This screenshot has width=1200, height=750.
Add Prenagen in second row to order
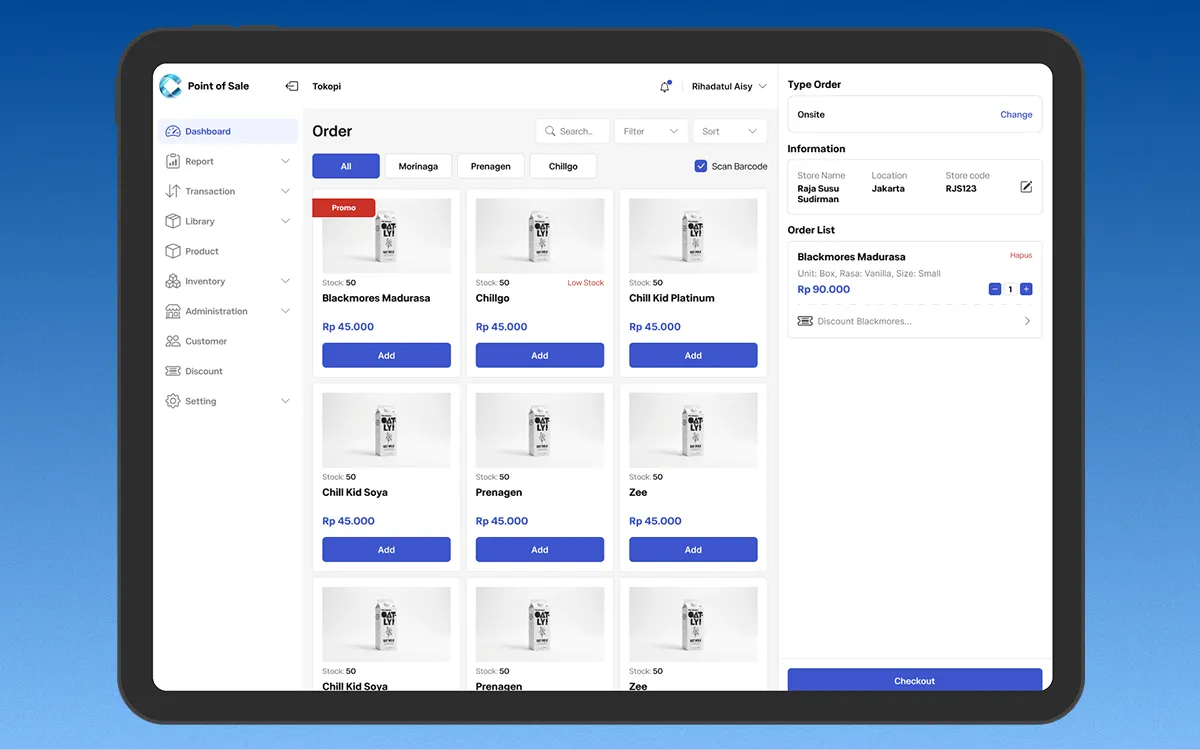point(540,549)
